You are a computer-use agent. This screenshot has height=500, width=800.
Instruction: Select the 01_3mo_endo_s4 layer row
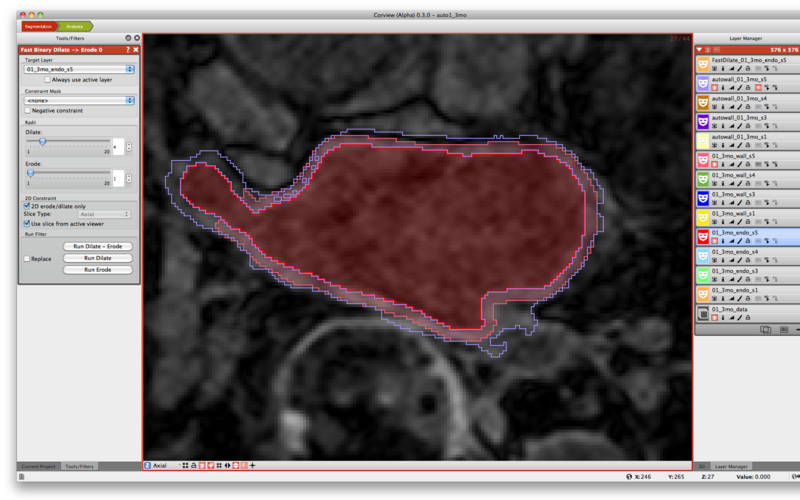745,252
